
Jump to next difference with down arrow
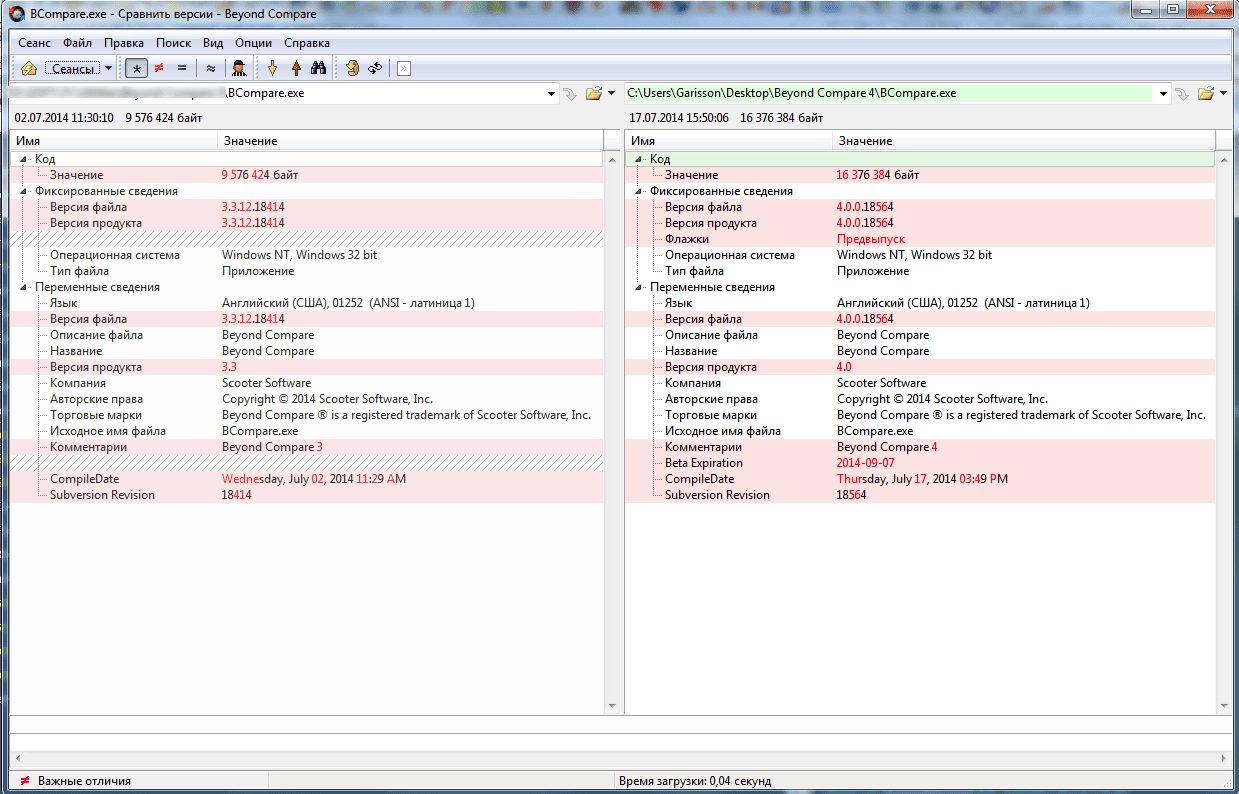pyautogui.click(x=272, y=69)
